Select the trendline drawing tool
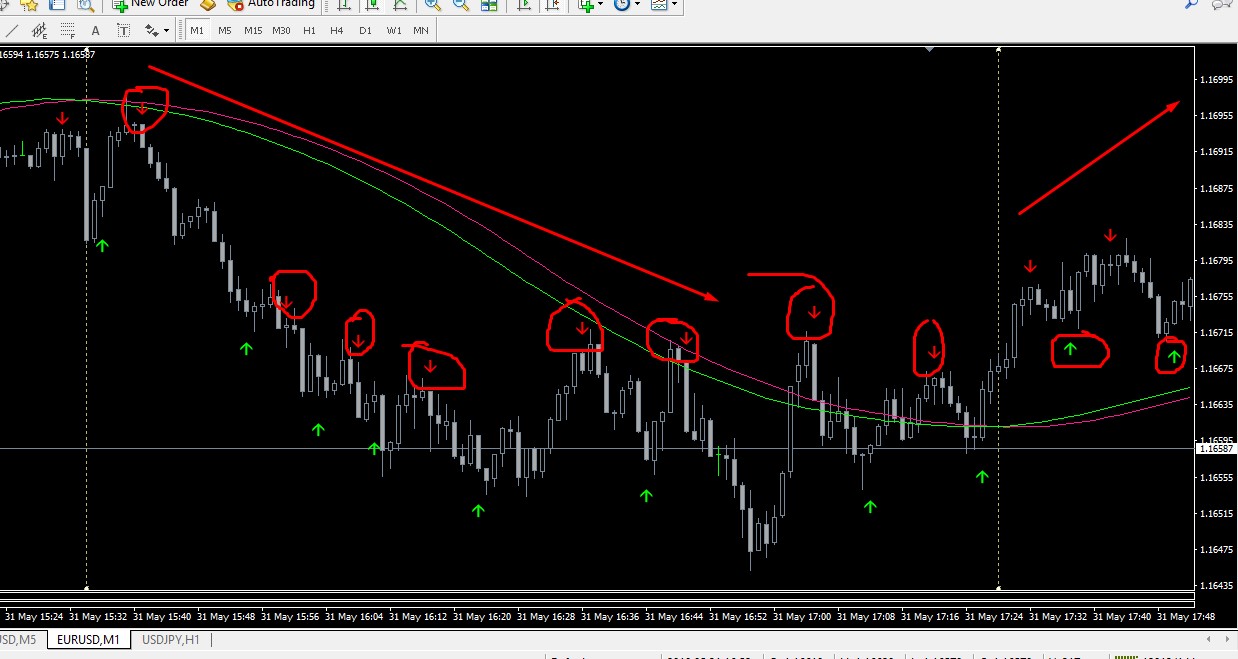The height and width of the screenshot is (659, 1238). coord(12,31)
